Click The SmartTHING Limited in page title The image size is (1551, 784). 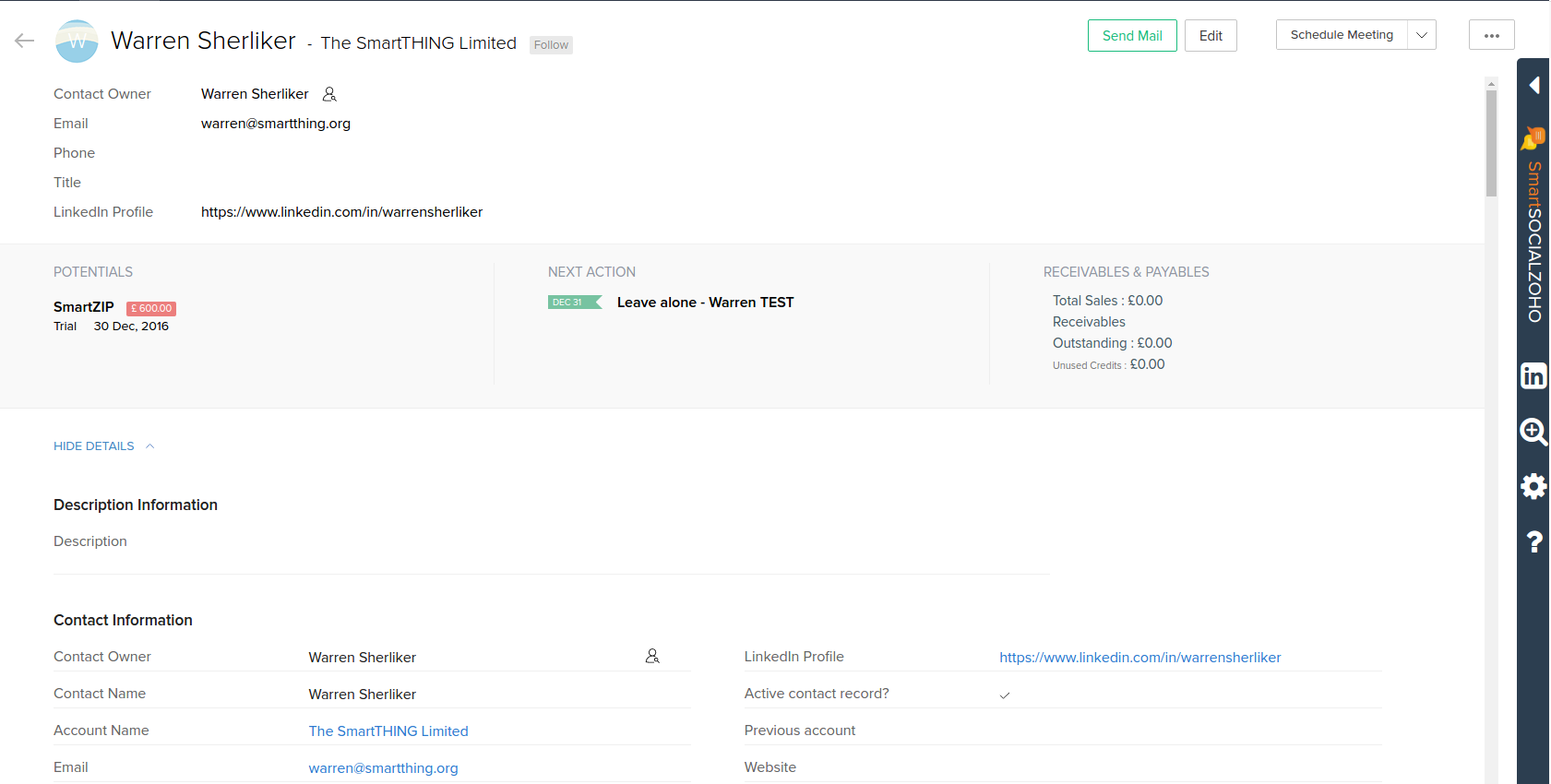(x=419, y=43)
